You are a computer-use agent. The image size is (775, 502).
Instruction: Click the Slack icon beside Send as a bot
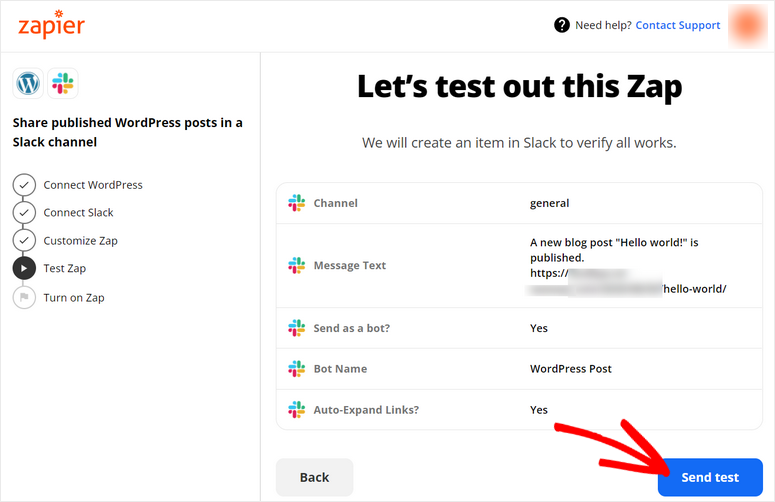[296, 328]
